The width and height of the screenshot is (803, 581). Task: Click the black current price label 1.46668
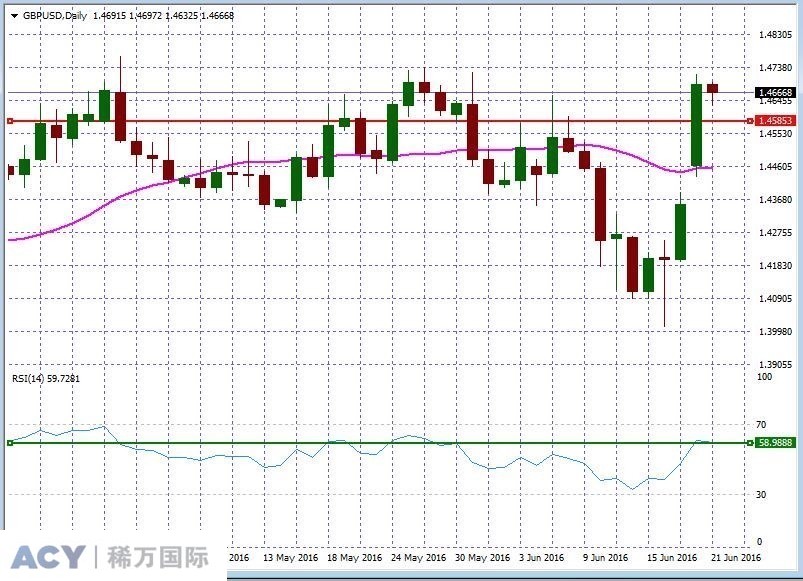[775, 93]
